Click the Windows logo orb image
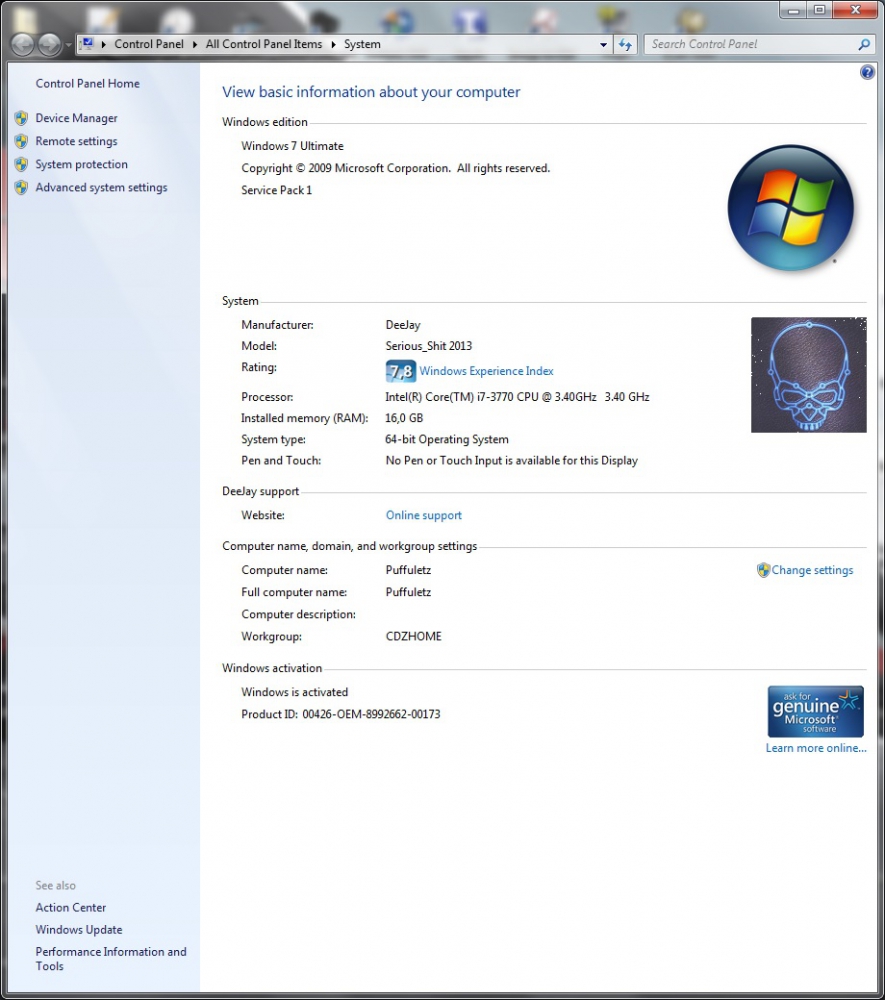 (x=791, y=208)
